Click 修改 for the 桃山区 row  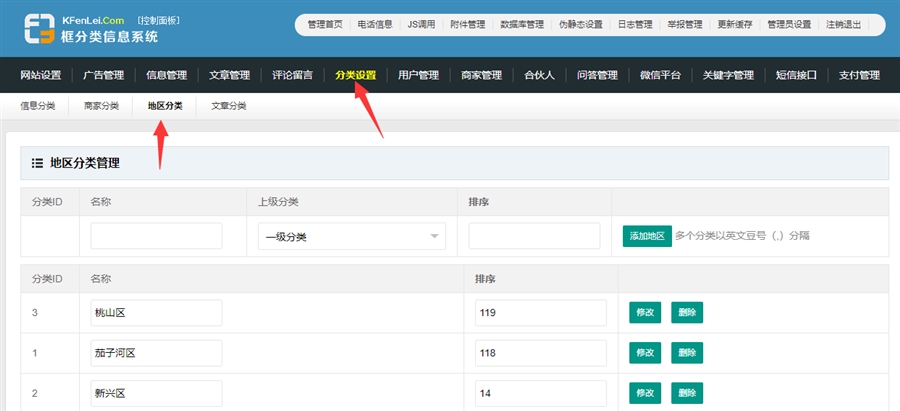click(644, 313)
